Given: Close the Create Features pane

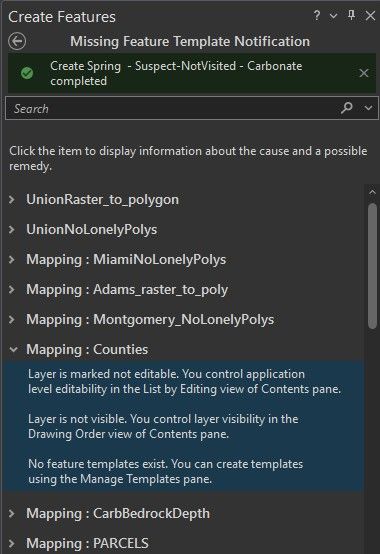Looking at the screenshot, I should point(370,16).
